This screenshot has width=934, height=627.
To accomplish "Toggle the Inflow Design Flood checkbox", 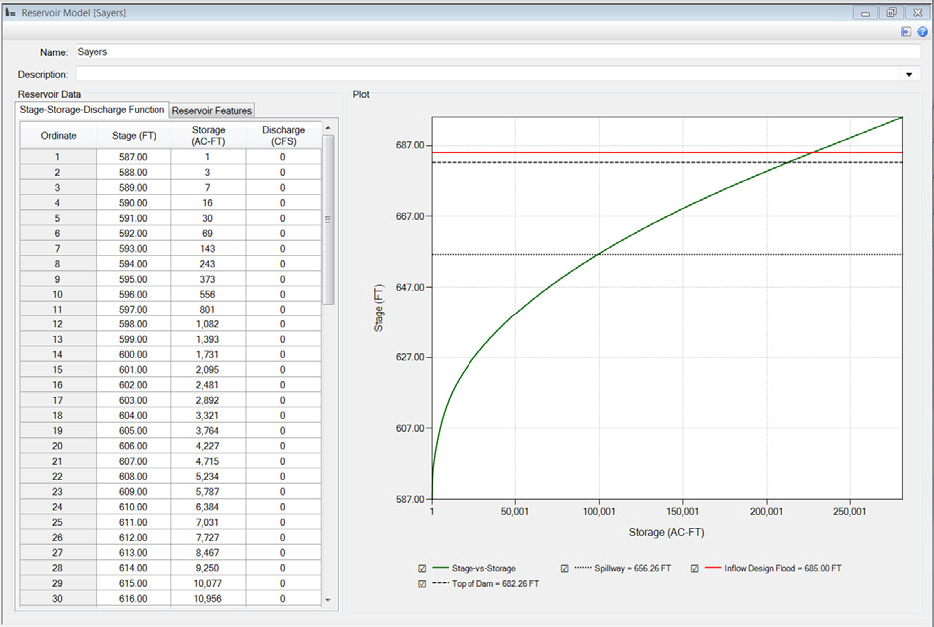I will tap(693, 567).
